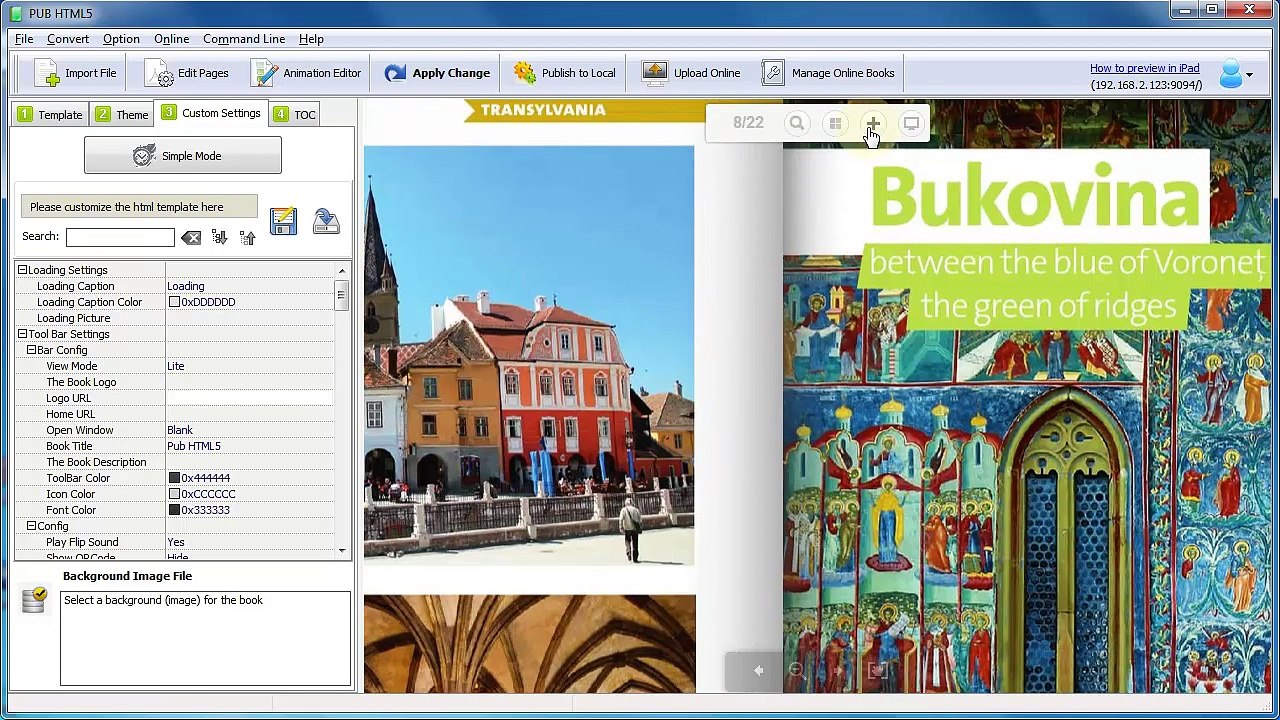Click the Upload Online icon
Viewport: 1280px width, 720px height.
[x=655, y=73]
